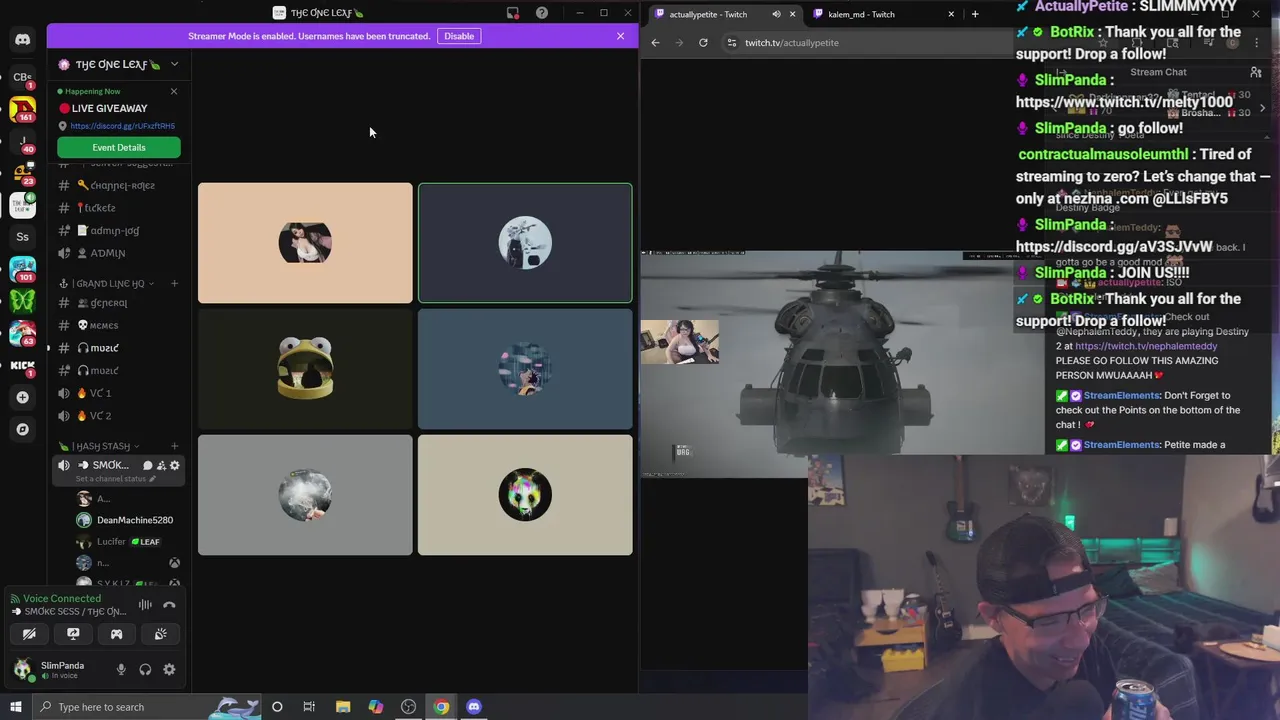
Task: Open general text channel
Action: tap(117, 303)
